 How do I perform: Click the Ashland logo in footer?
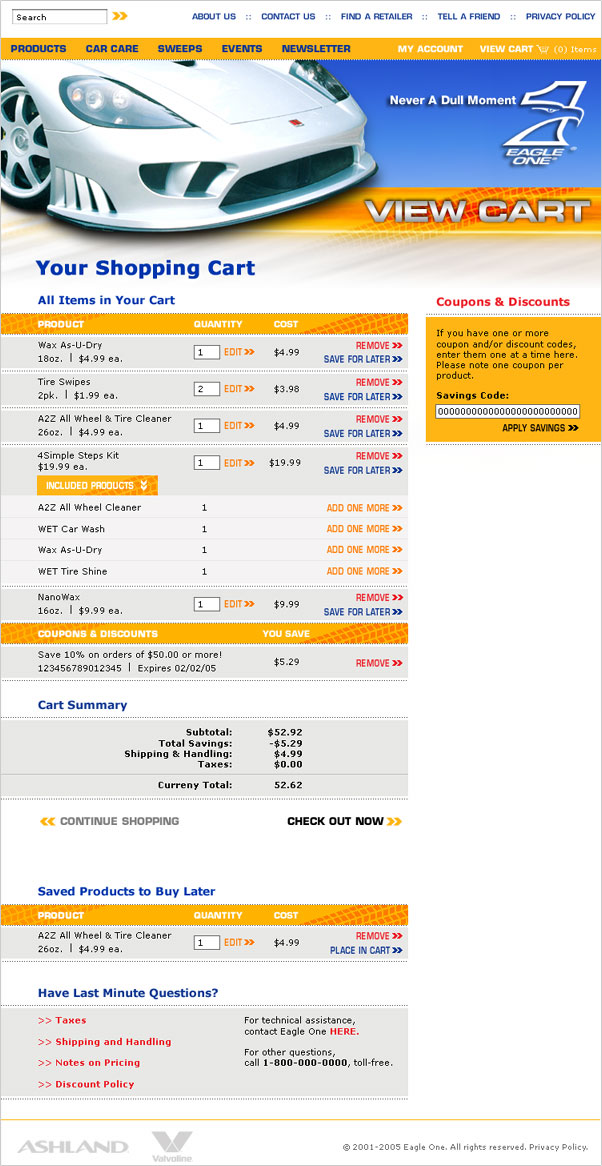[x=73, y=1146]
